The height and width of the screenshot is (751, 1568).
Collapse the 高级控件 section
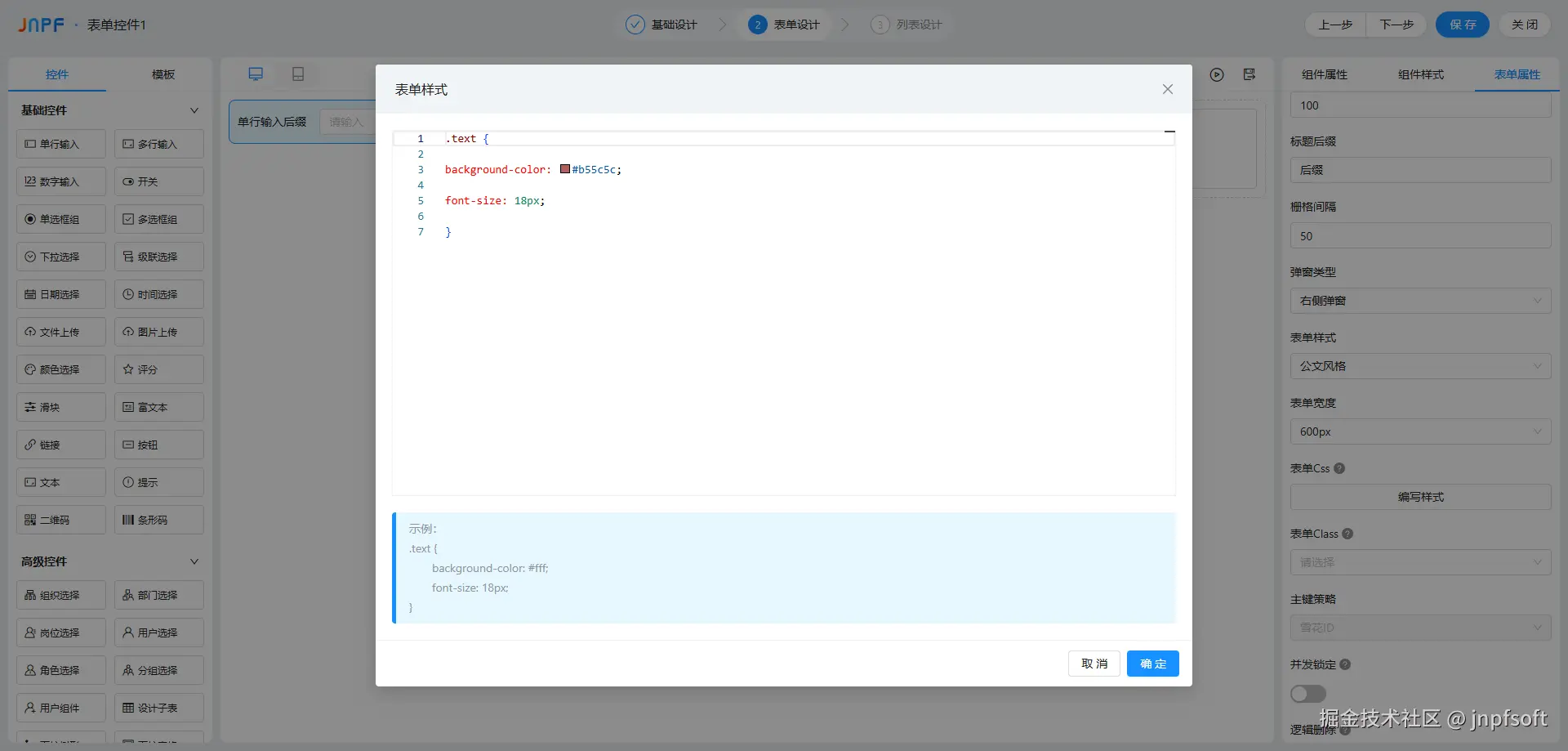point(194,561)
